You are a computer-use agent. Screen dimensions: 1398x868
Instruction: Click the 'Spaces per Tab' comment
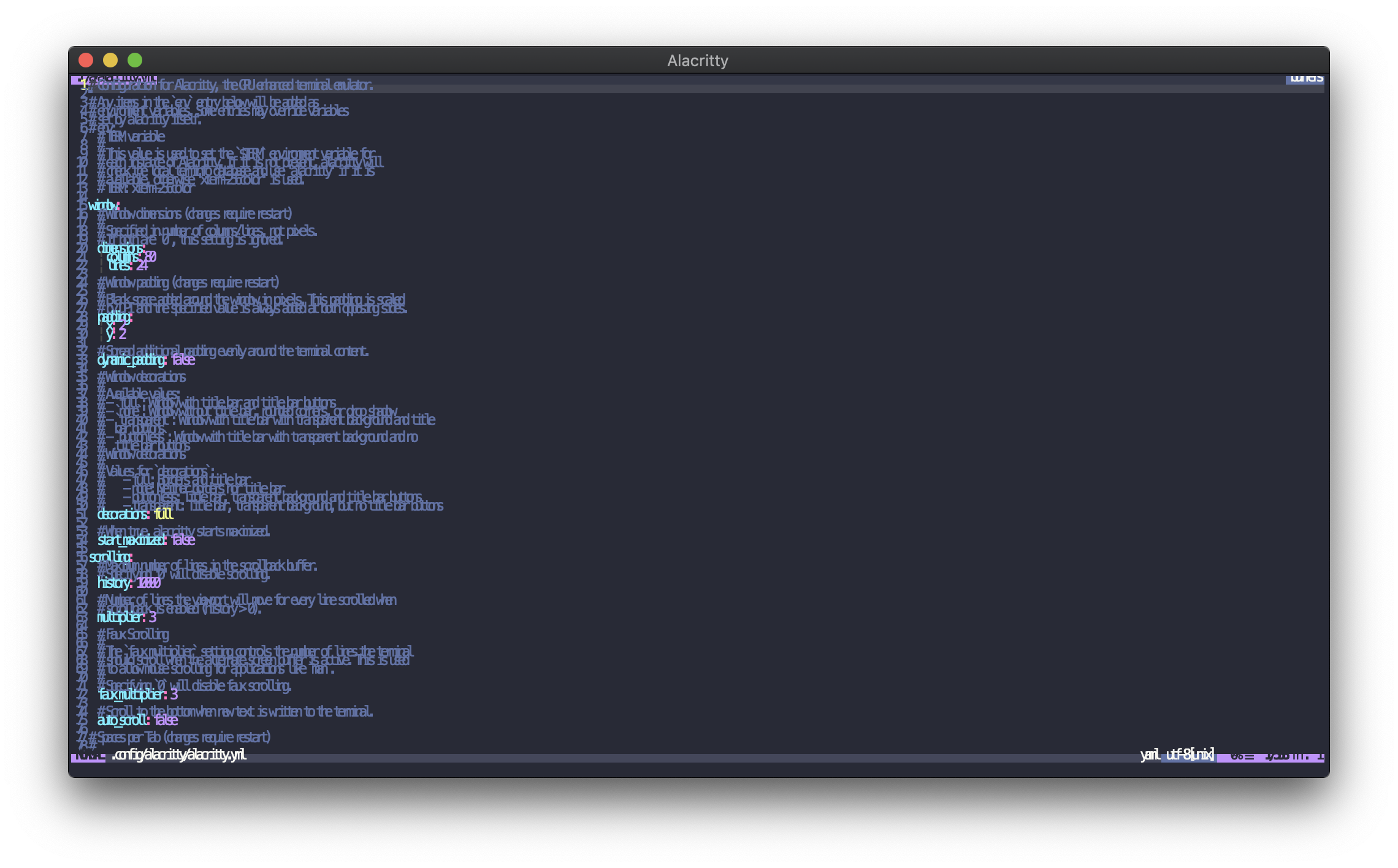180,737
